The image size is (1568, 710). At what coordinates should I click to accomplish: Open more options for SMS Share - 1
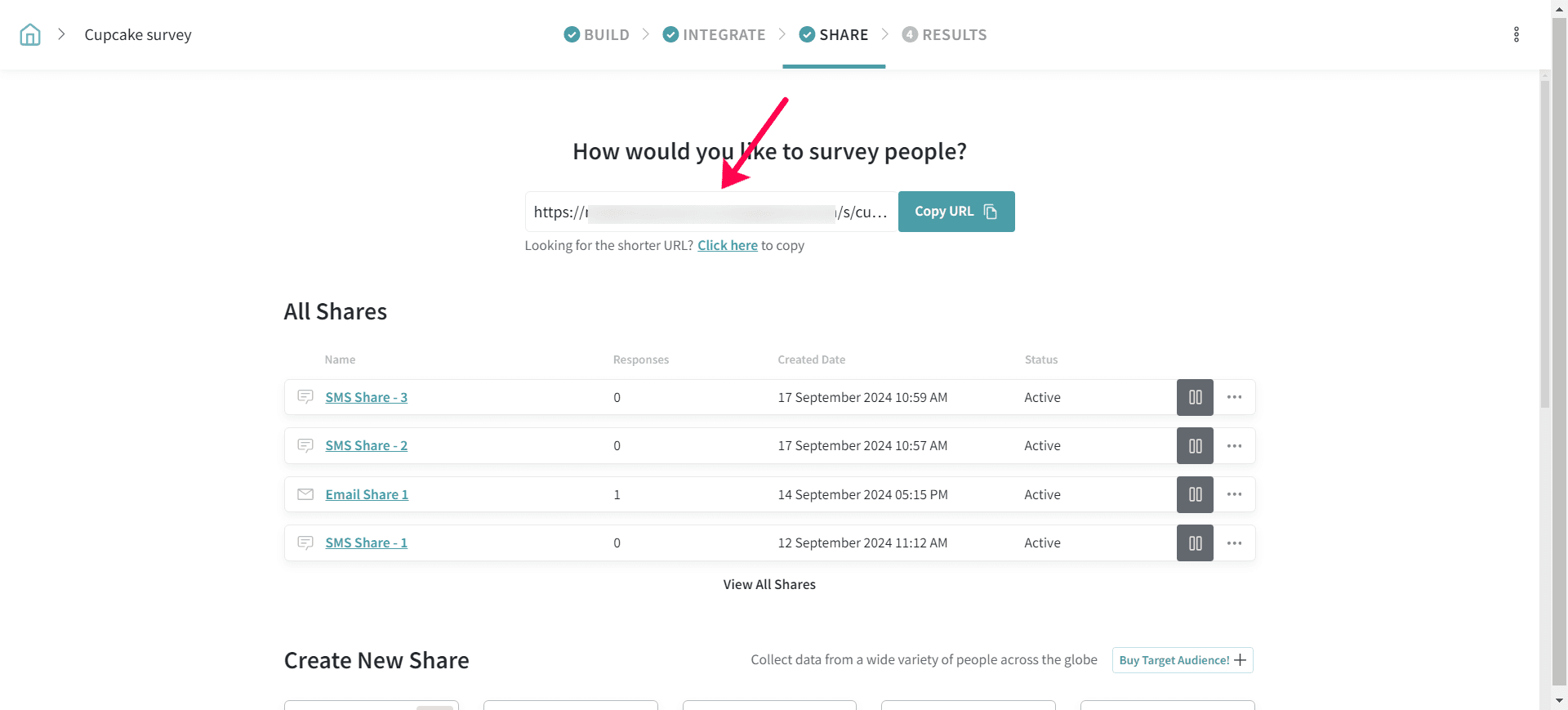pyautogui.click(x=1234, y=543)
